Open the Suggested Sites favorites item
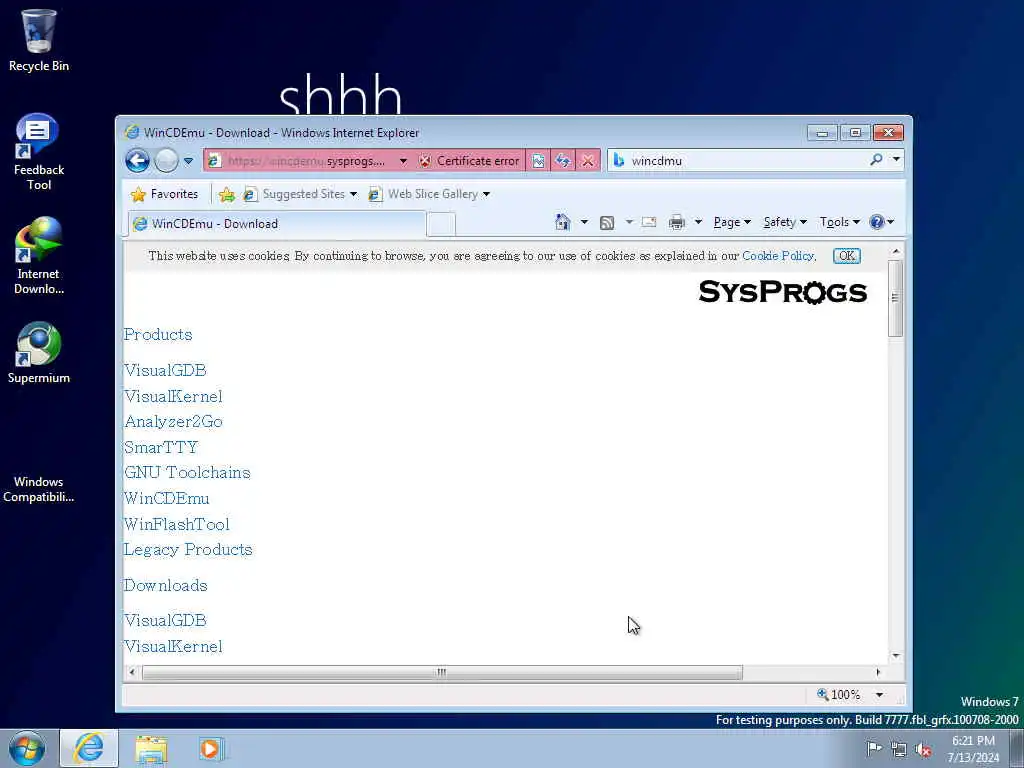The image size is (1024, 768). click(300, 194)
